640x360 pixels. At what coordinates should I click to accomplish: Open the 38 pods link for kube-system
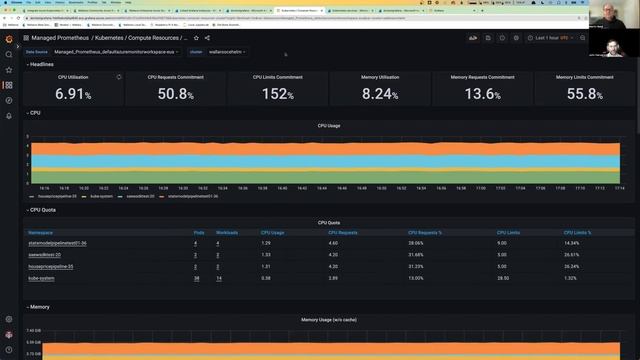point(196,278)
